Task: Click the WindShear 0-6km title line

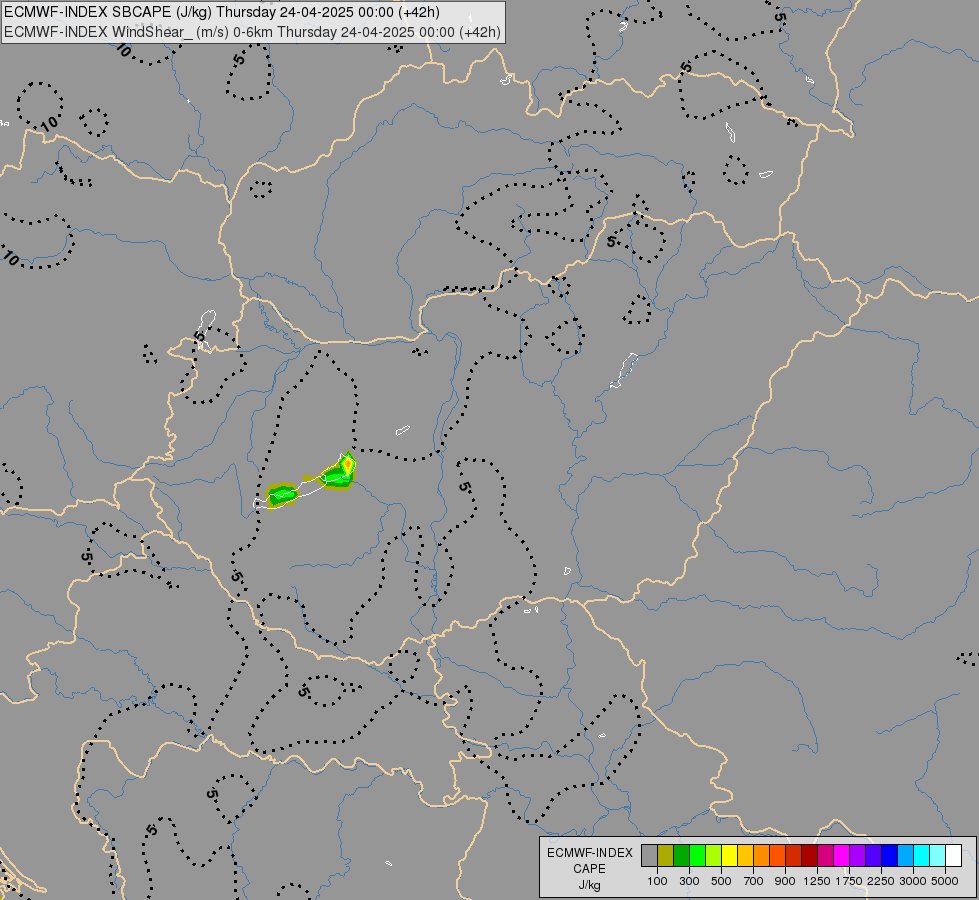Action: (252, 32)
